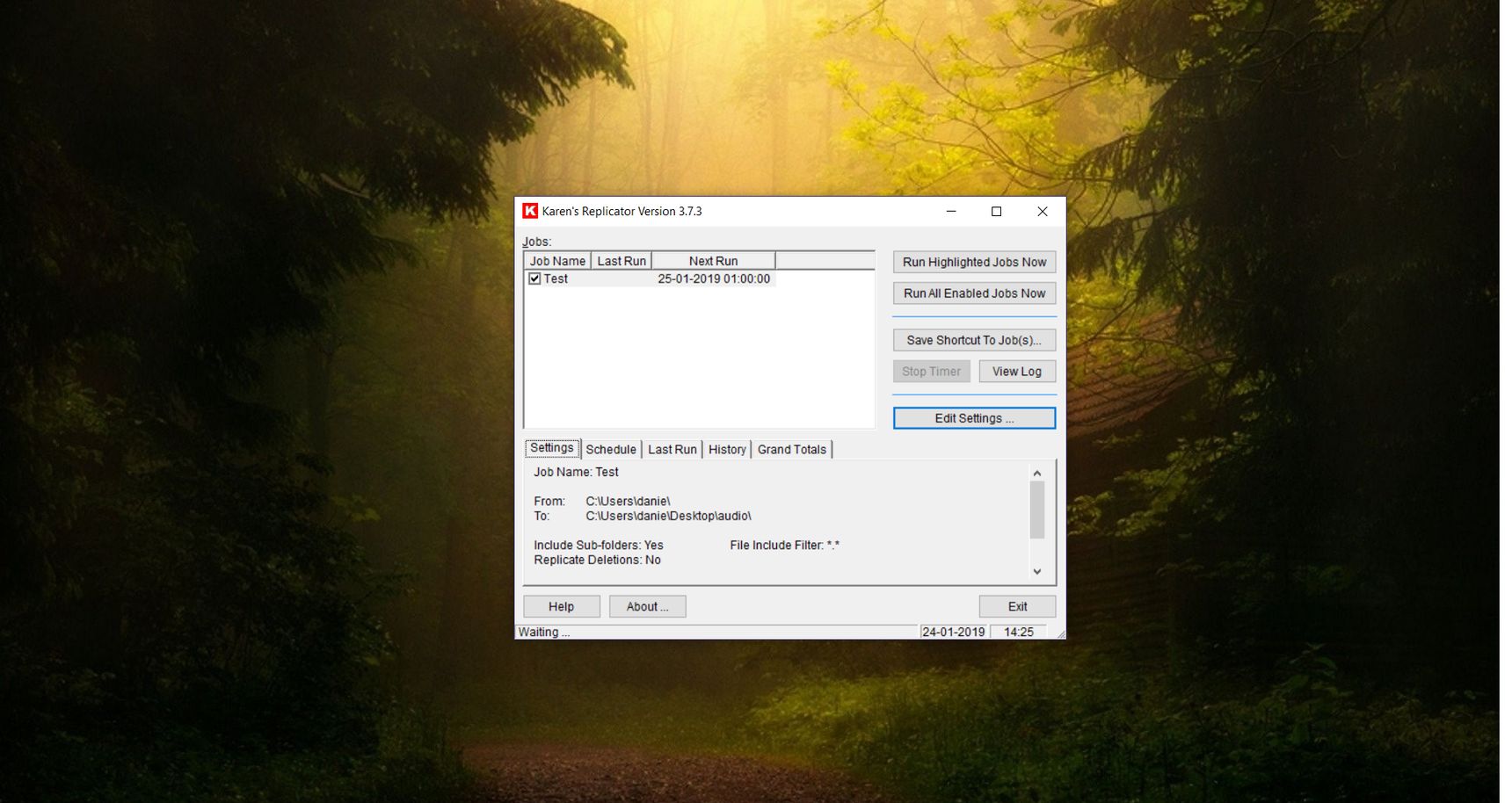Click the From path C:\Users\danie\
Screen dimensions: 1512x803
click(x=628, y=502)
